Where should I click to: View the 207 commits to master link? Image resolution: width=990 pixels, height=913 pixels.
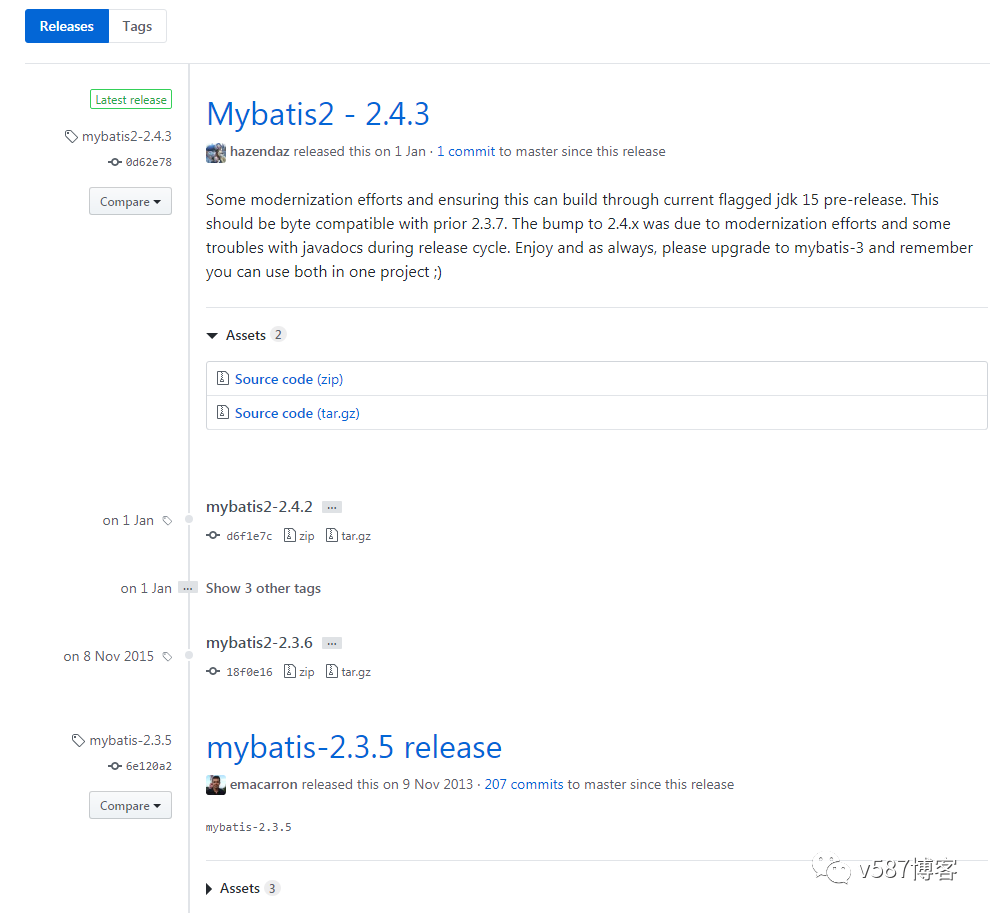coord(523,784)
